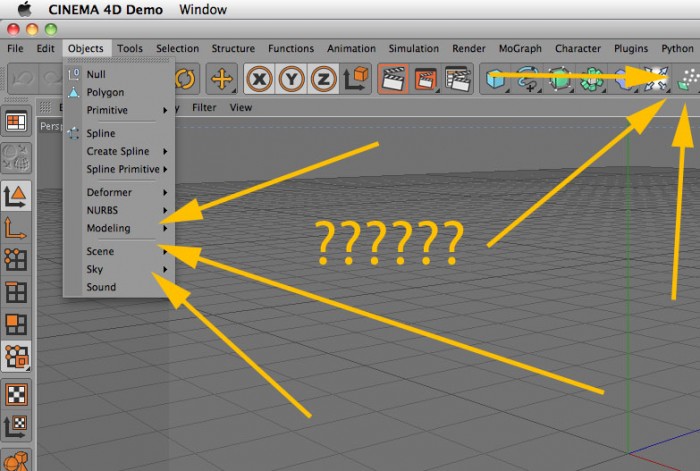This screenshot has width=700, height=471.
Task: Select the yellow cross Move tool
Action: (222, 79)
